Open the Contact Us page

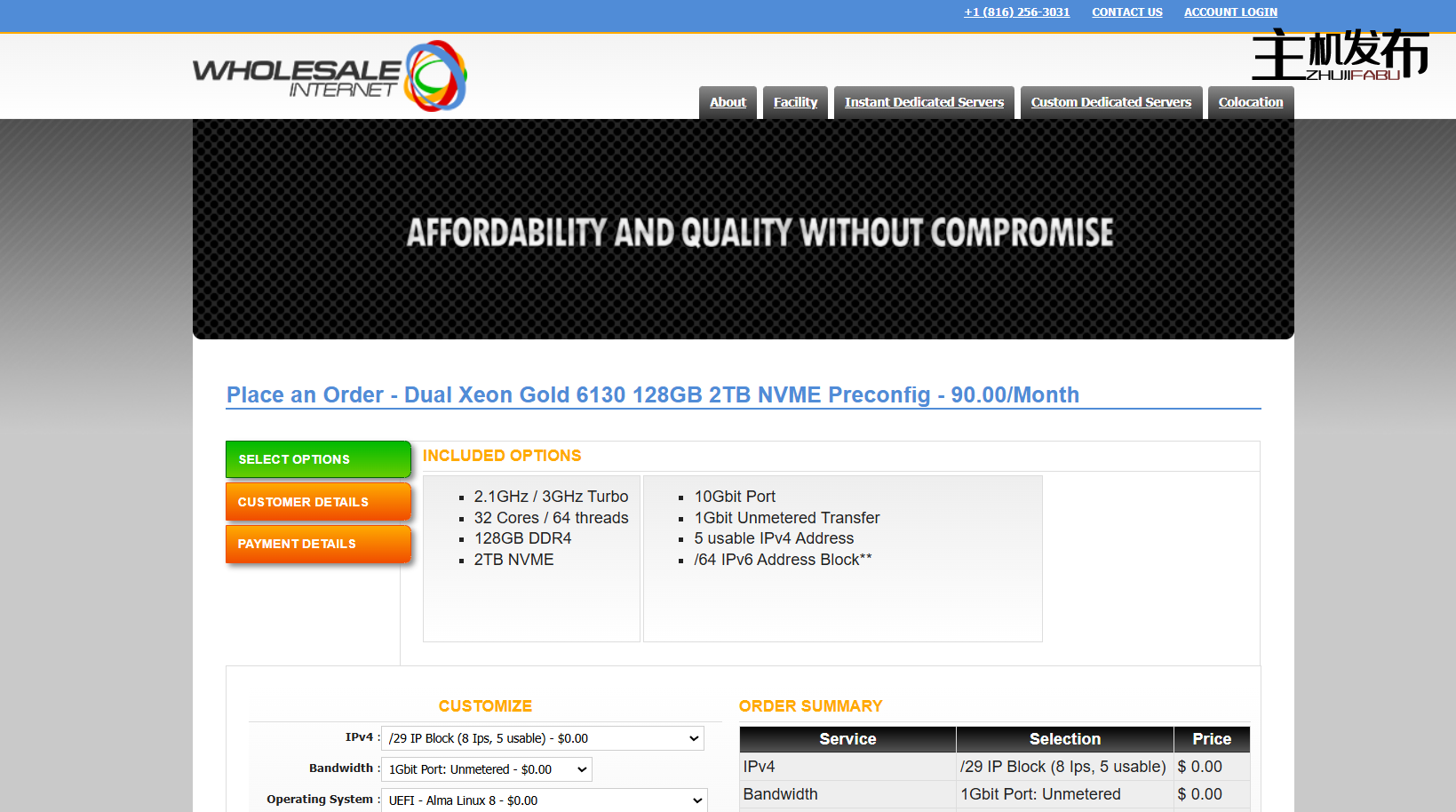1126,12
